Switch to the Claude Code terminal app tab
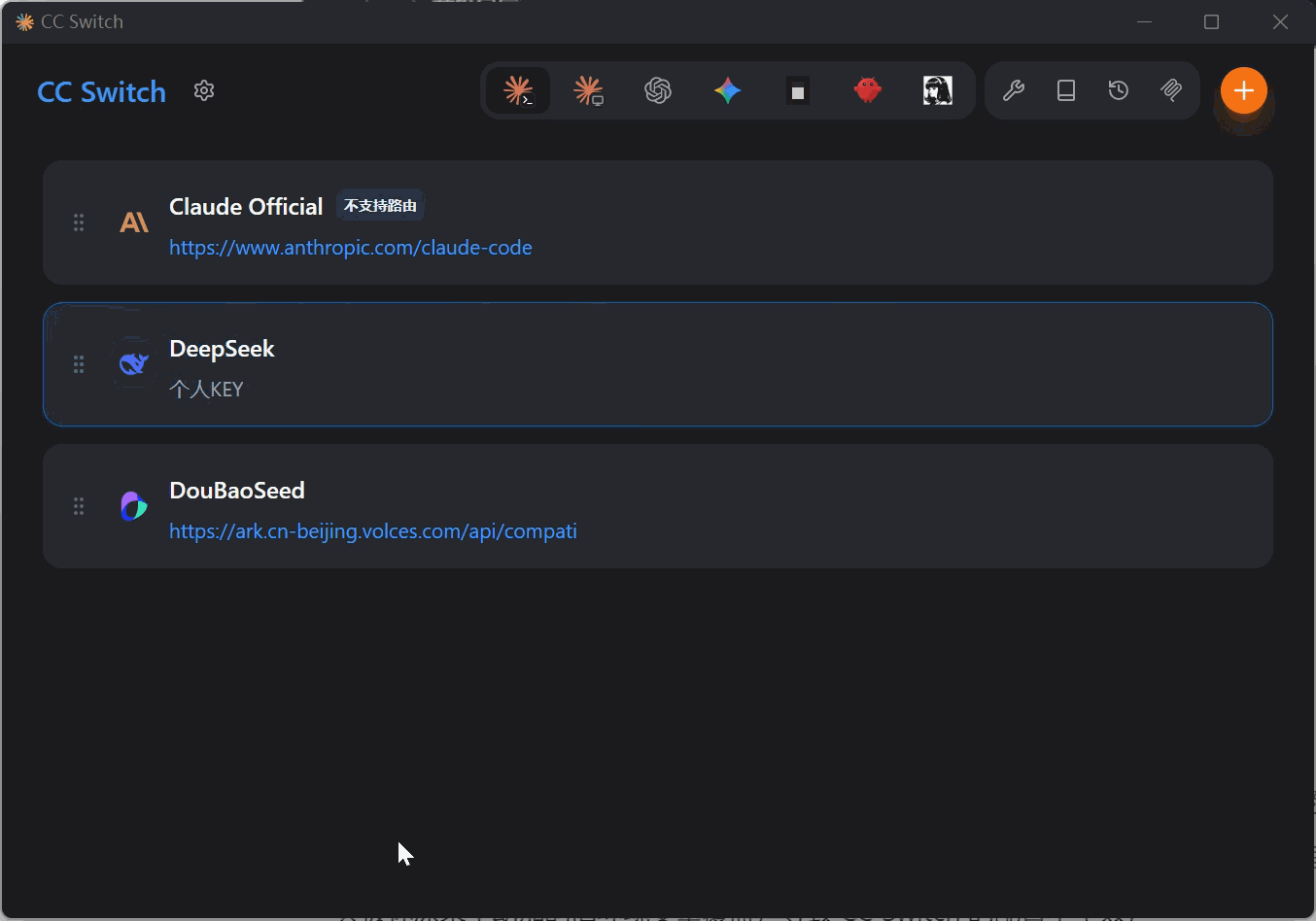Image resolution: width=1316 pixels, height=921 pixels. [518, 91]
